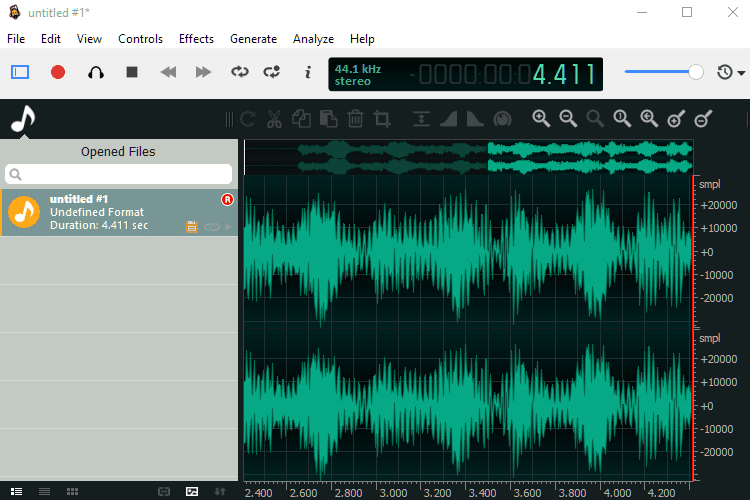Select the untitled #1 file entry
The width and height of the screenshot is (750, 500).
pos(119,212)
